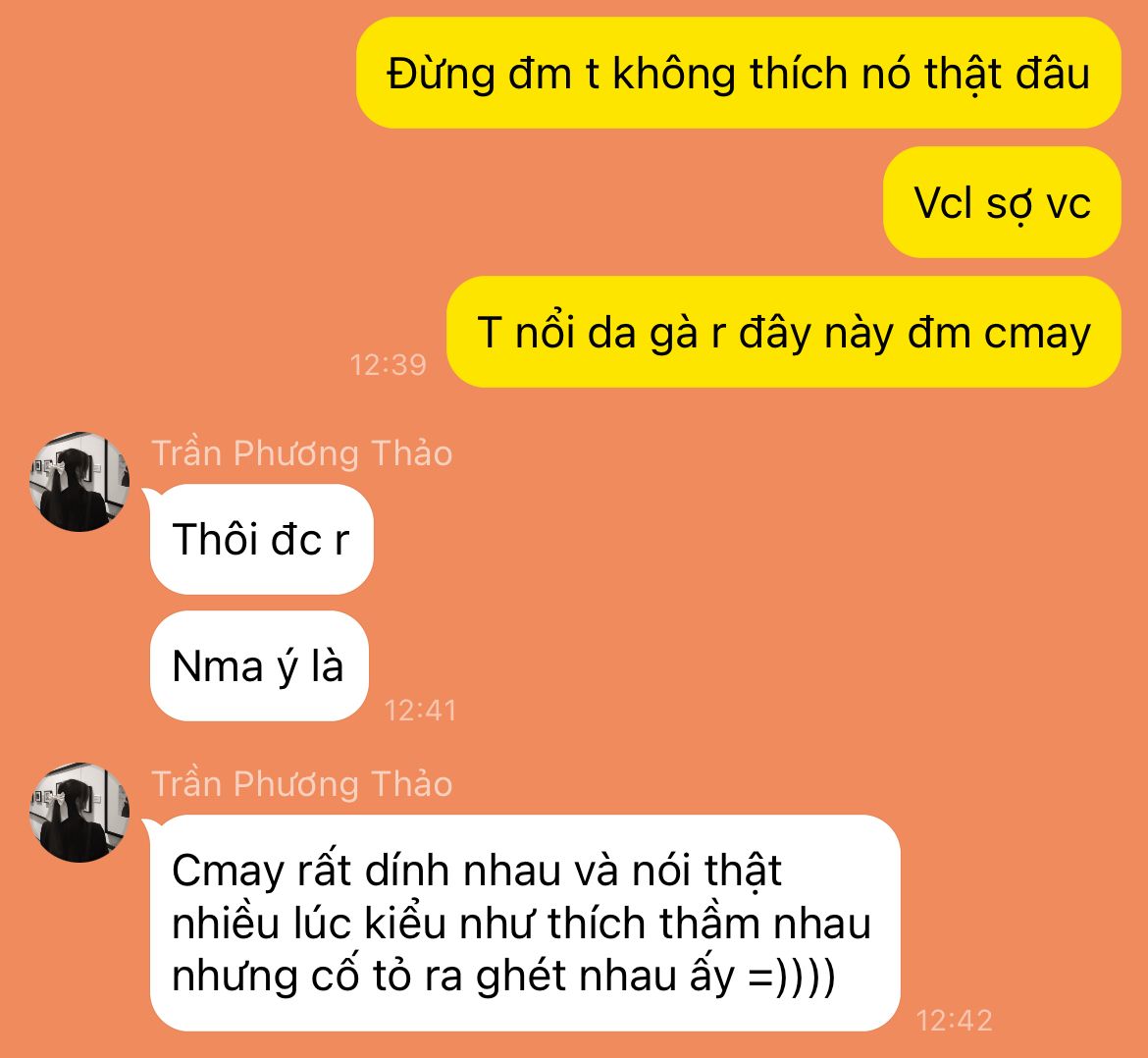The image size is (1148, 1058).
Task: Tap the long message starting with "Cmay rất dính nhau"
Action: [525, 923]
